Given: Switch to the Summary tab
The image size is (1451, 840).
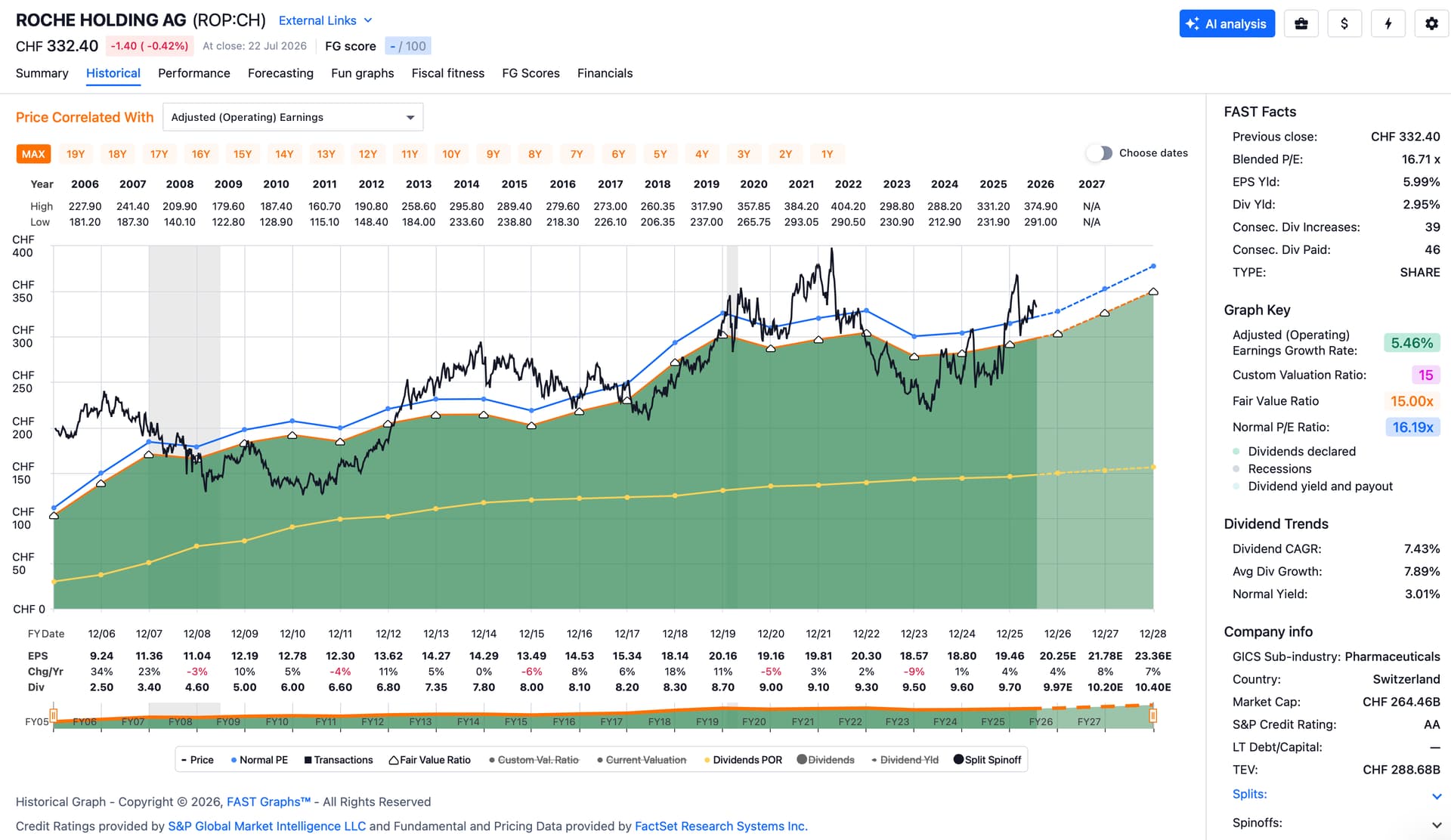Looking at the screenshot, I should [42, 73].
